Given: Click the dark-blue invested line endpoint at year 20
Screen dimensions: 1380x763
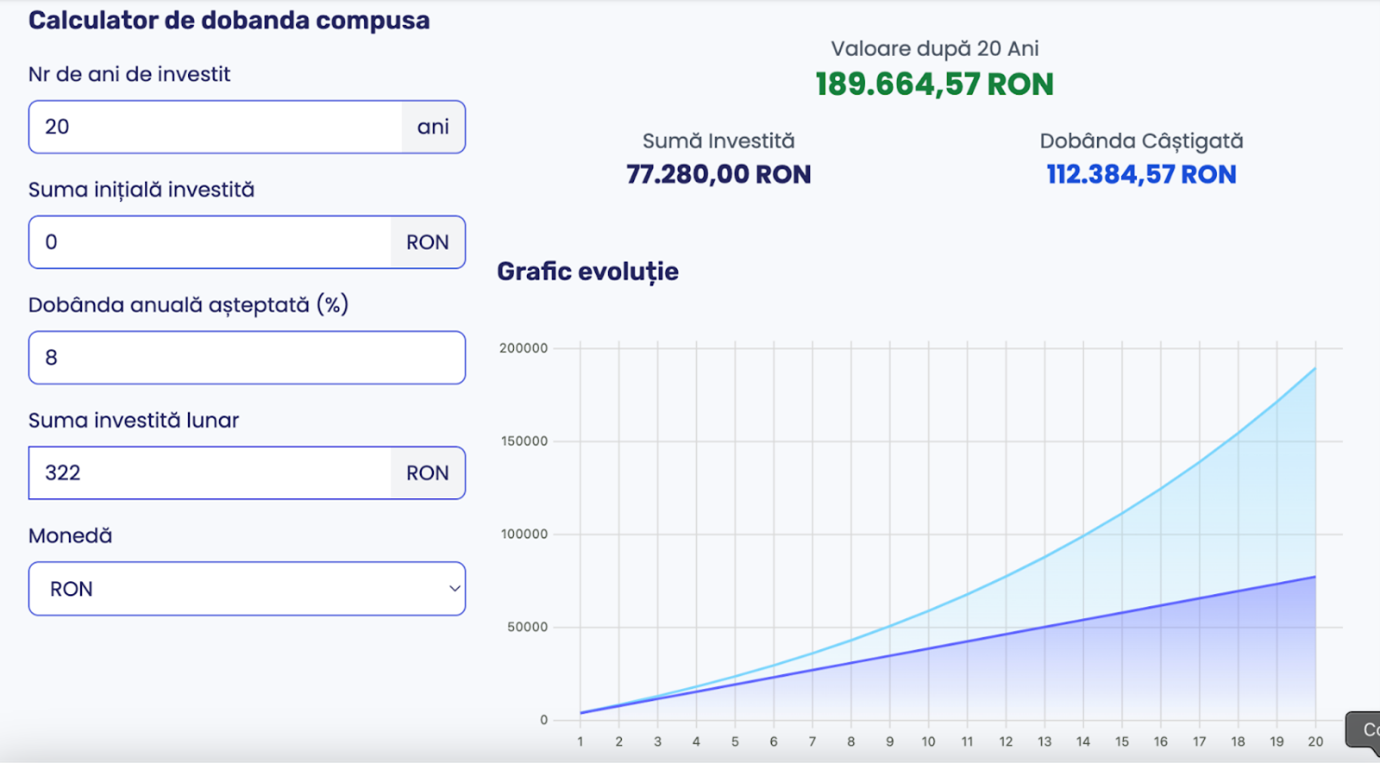Looking at the screenshot, I should (1315, 577).
